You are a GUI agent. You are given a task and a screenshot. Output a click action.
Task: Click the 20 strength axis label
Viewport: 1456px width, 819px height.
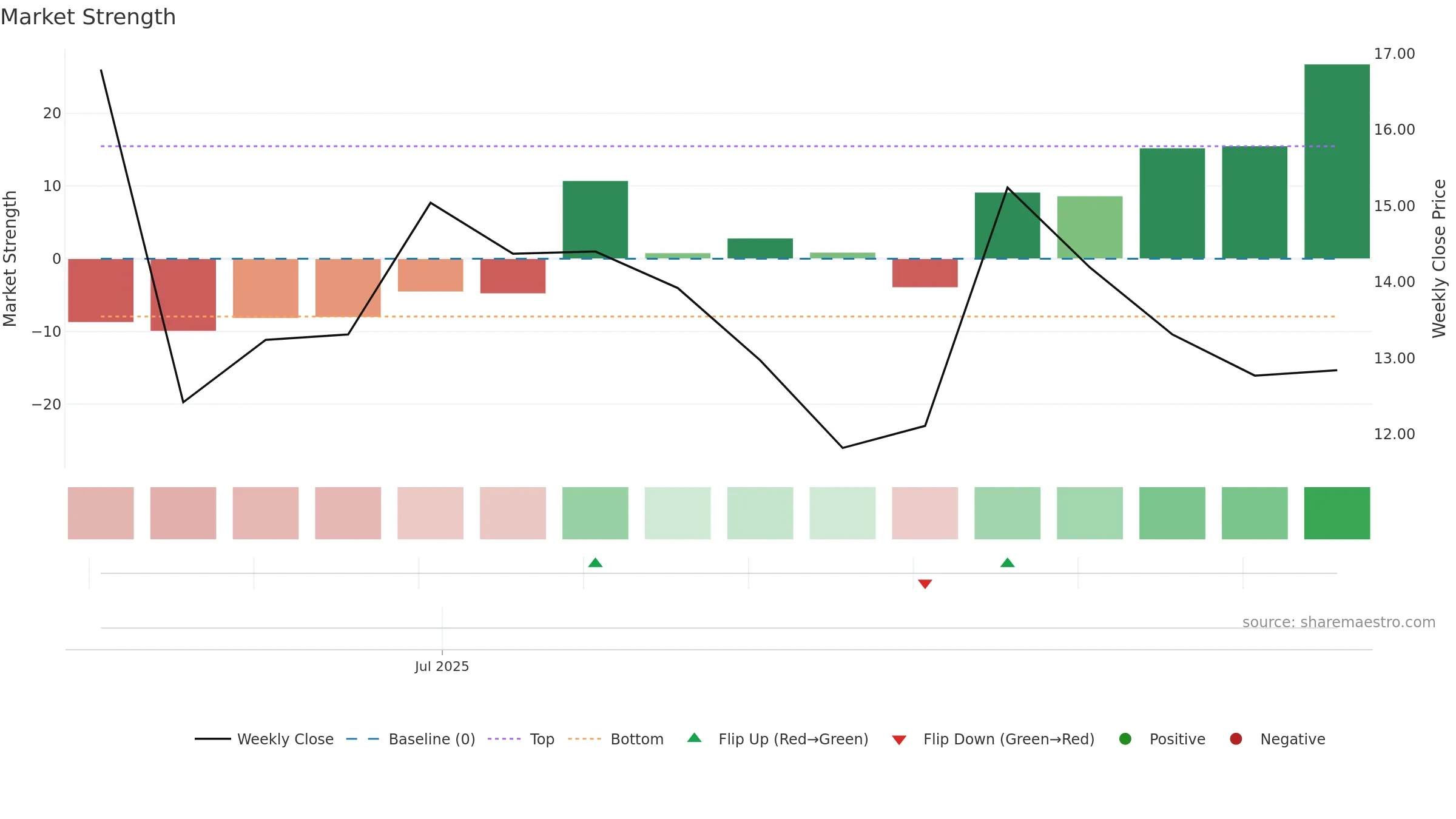(52, 113)
